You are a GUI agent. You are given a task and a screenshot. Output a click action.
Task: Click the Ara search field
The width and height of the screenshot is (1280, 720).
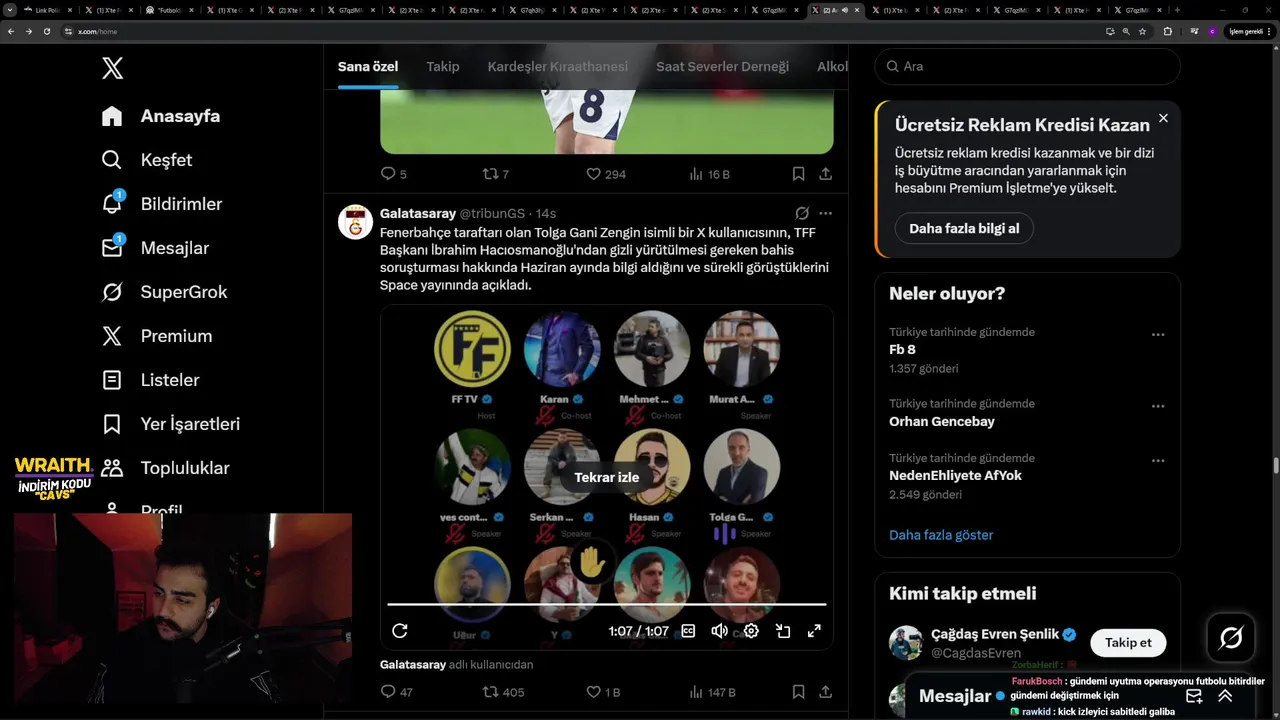coord(1027,66)
